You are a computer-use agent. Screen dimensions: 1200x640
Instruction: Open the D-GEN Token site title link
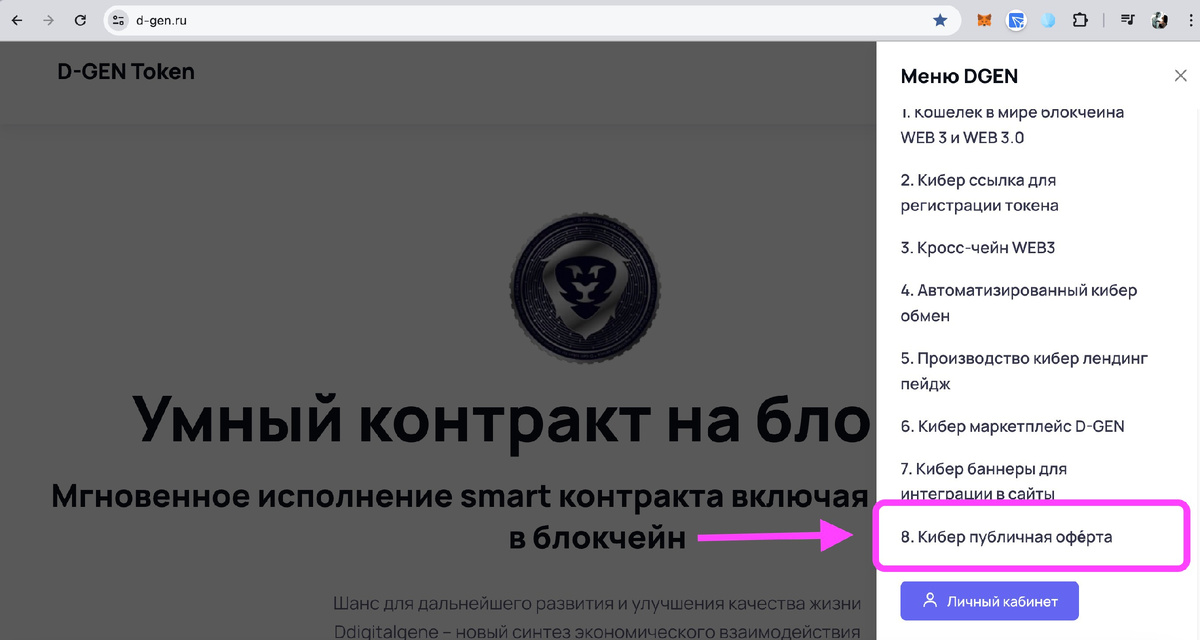(126, 71)
